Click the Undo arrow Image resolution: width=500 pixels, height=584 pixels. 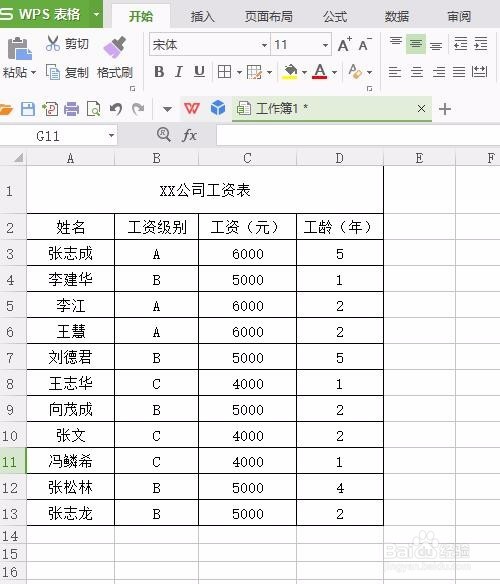click(116, 109)
